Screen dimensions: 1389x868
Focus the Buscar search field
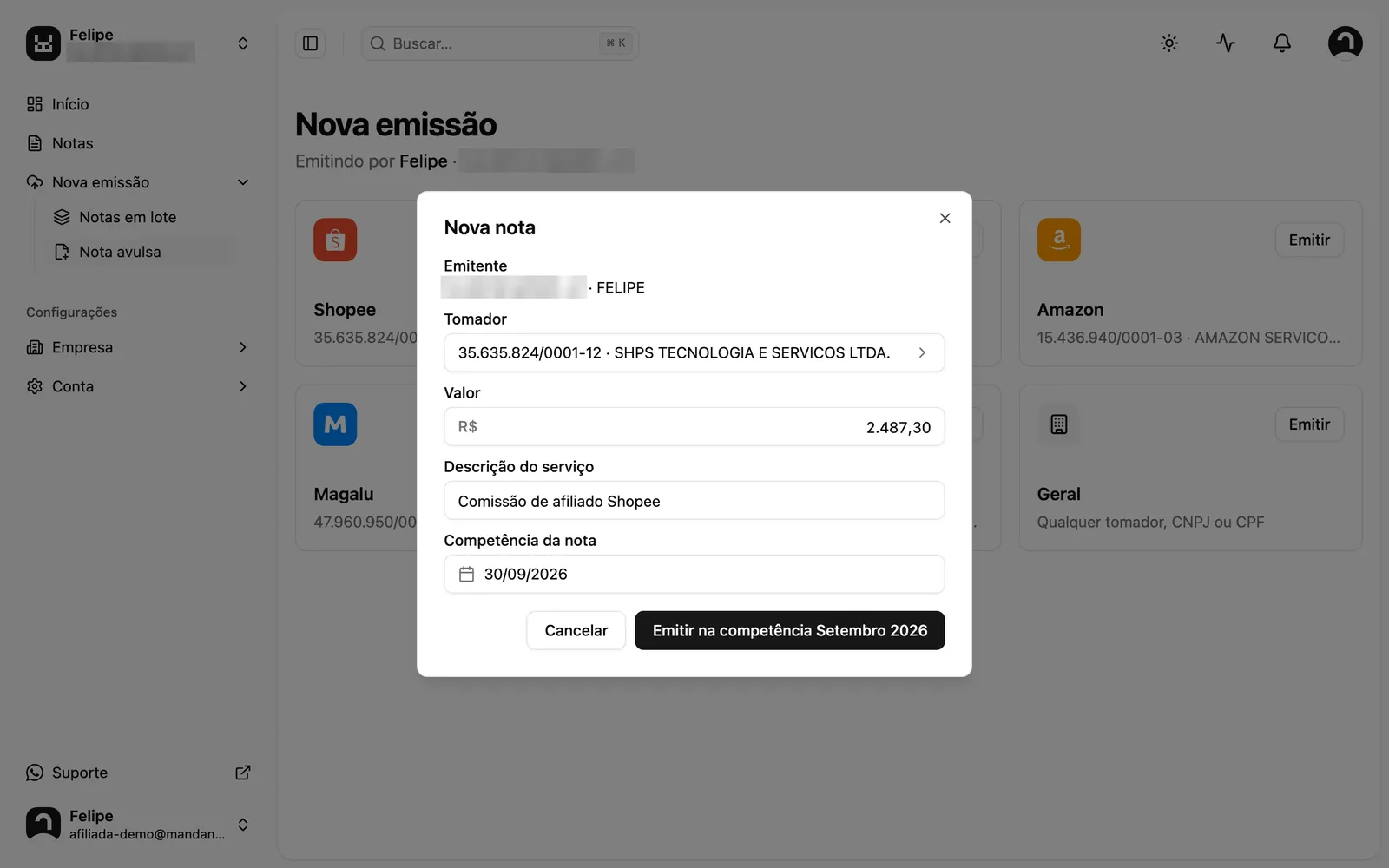coord(500,43)
